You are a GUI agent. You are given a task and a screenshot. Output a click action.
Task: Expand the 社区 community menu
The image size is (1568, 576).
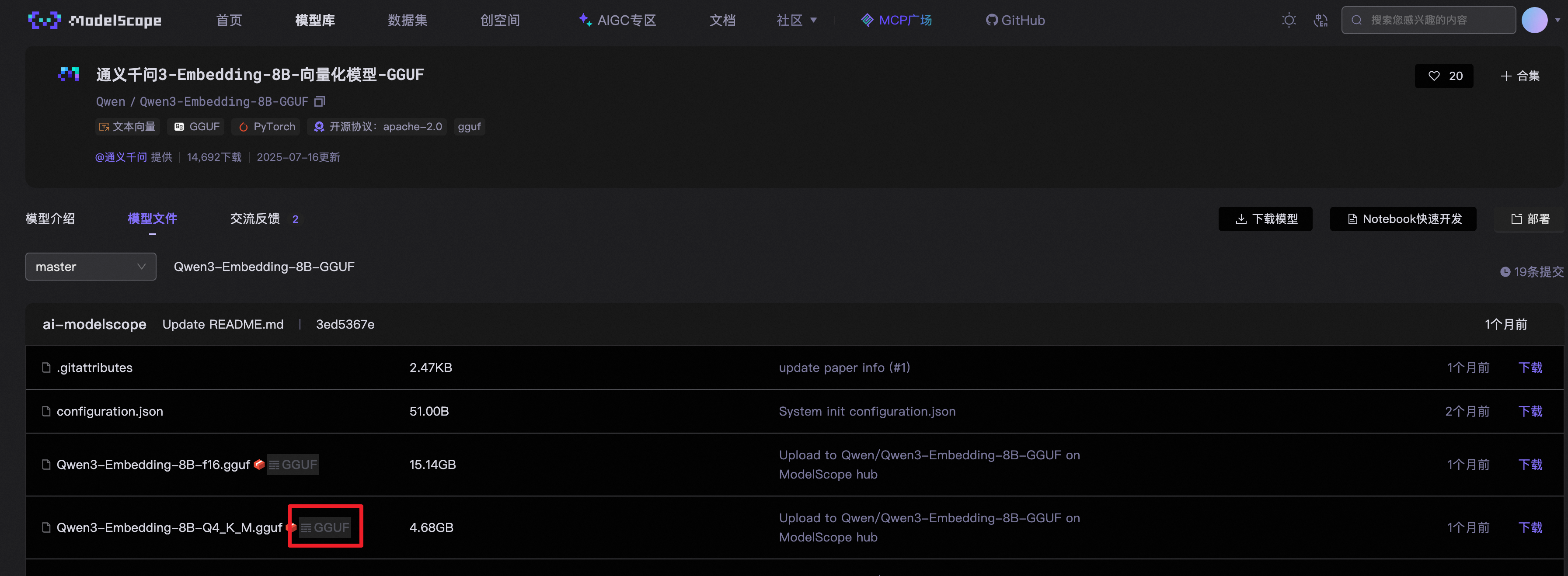click(x=796, y=20)
